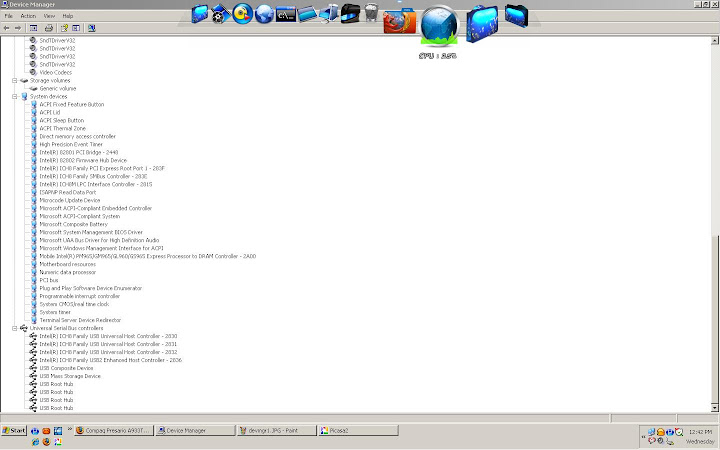The height and width of the screenshot is (450, 720).
Task: Select Microsoft UAA Bus Driver for High Definition Audio
Action: pos(99,240)
